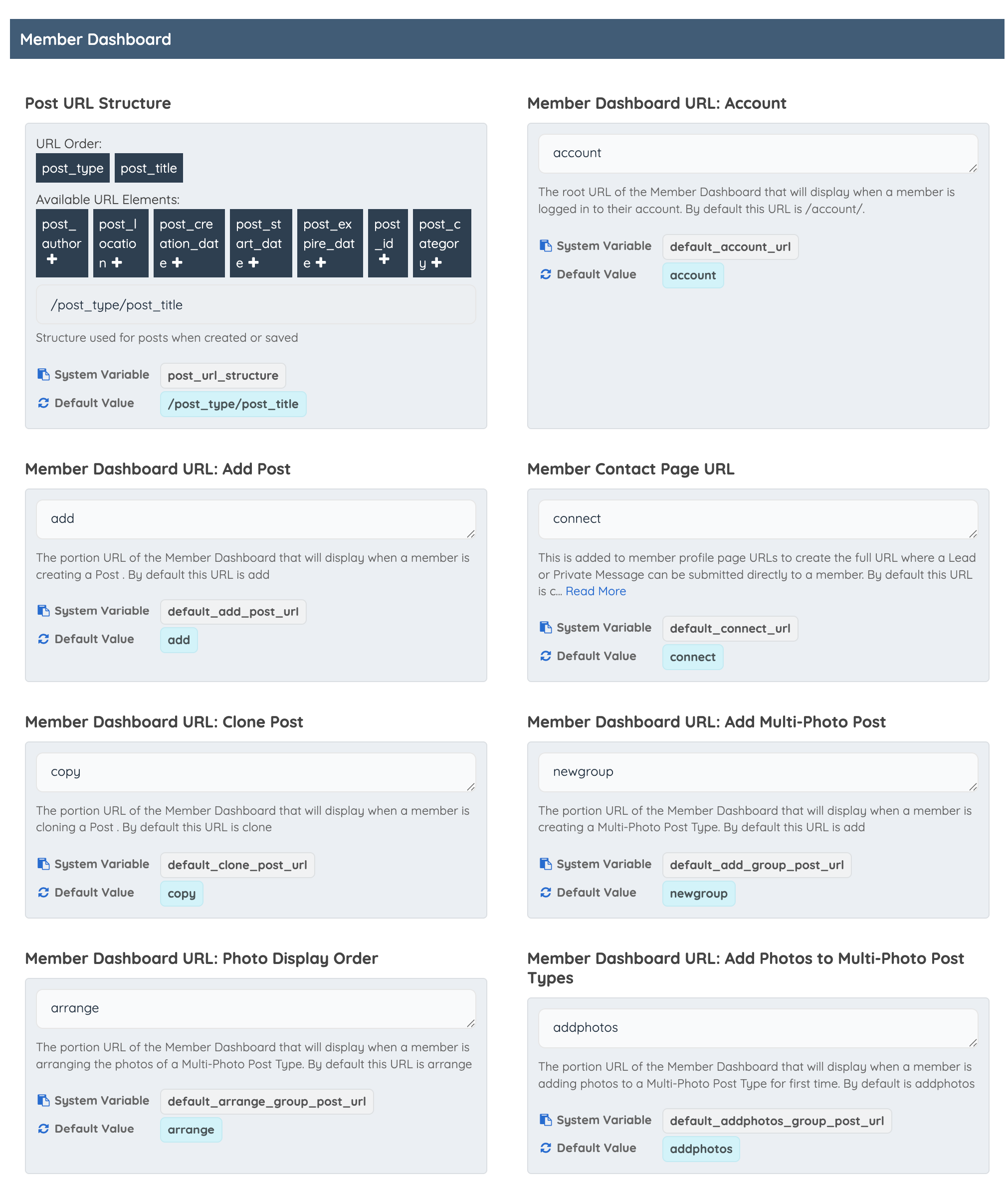Click copy icon beside post_url_structure System Variable
Image resolution: width=1008 pixels, height=1191 pixels.
pos(43,374)
